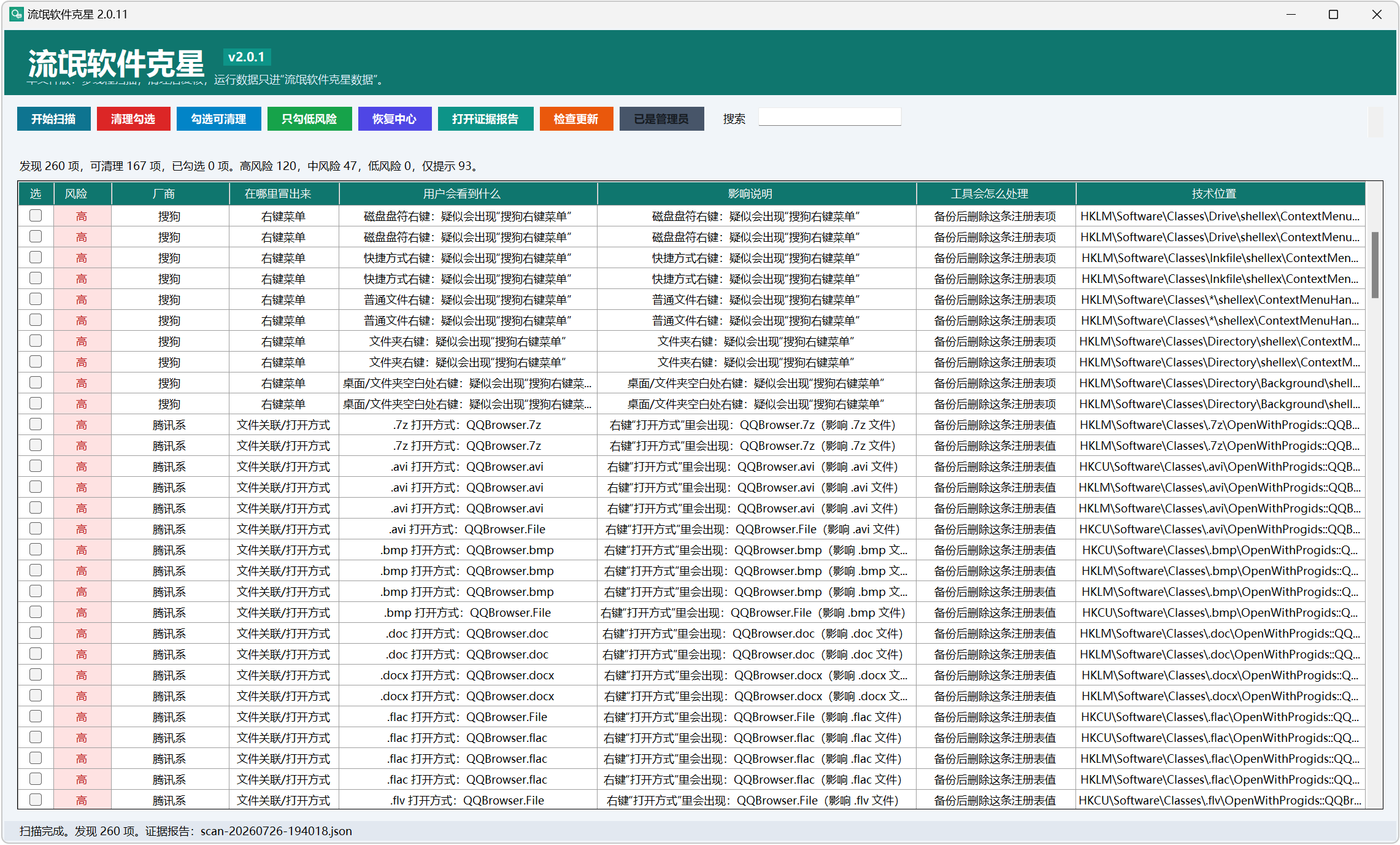
Task: Click the HKCU\Software\Classes\.flv registry path cell
Action: tap(1220, 800)
